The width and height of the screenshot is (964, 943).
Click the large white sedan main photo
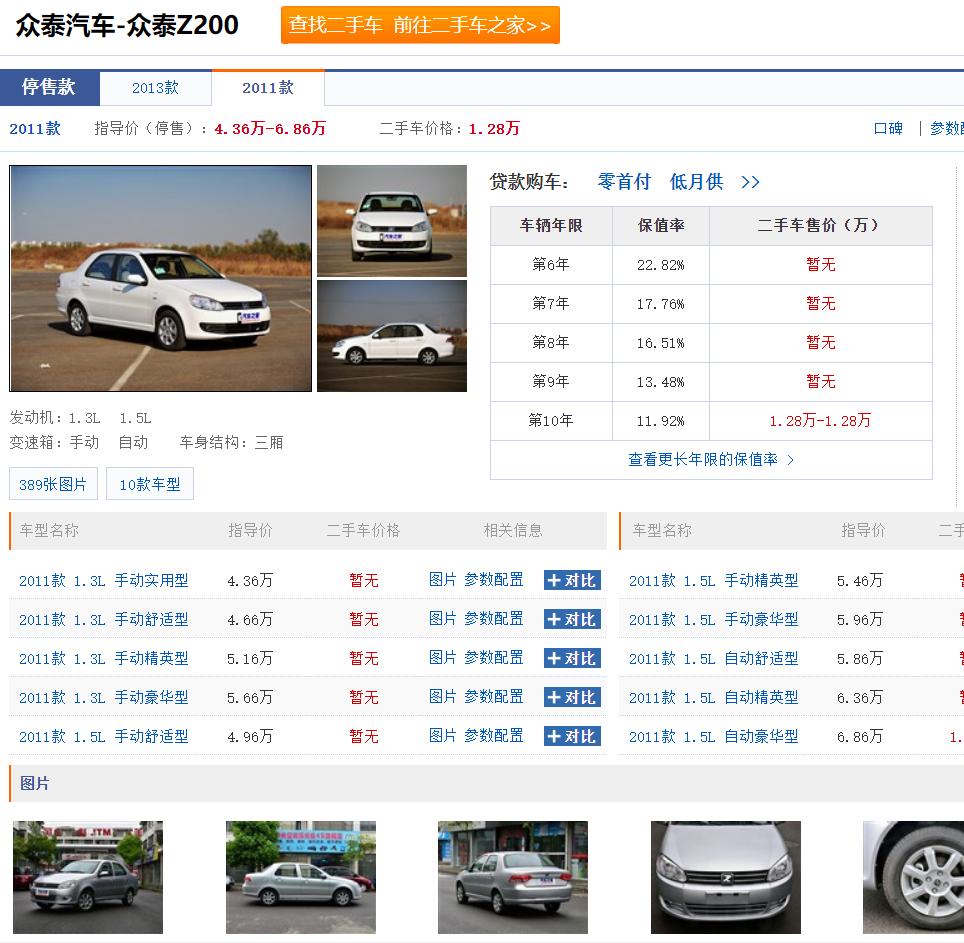[x=160, y=278]
